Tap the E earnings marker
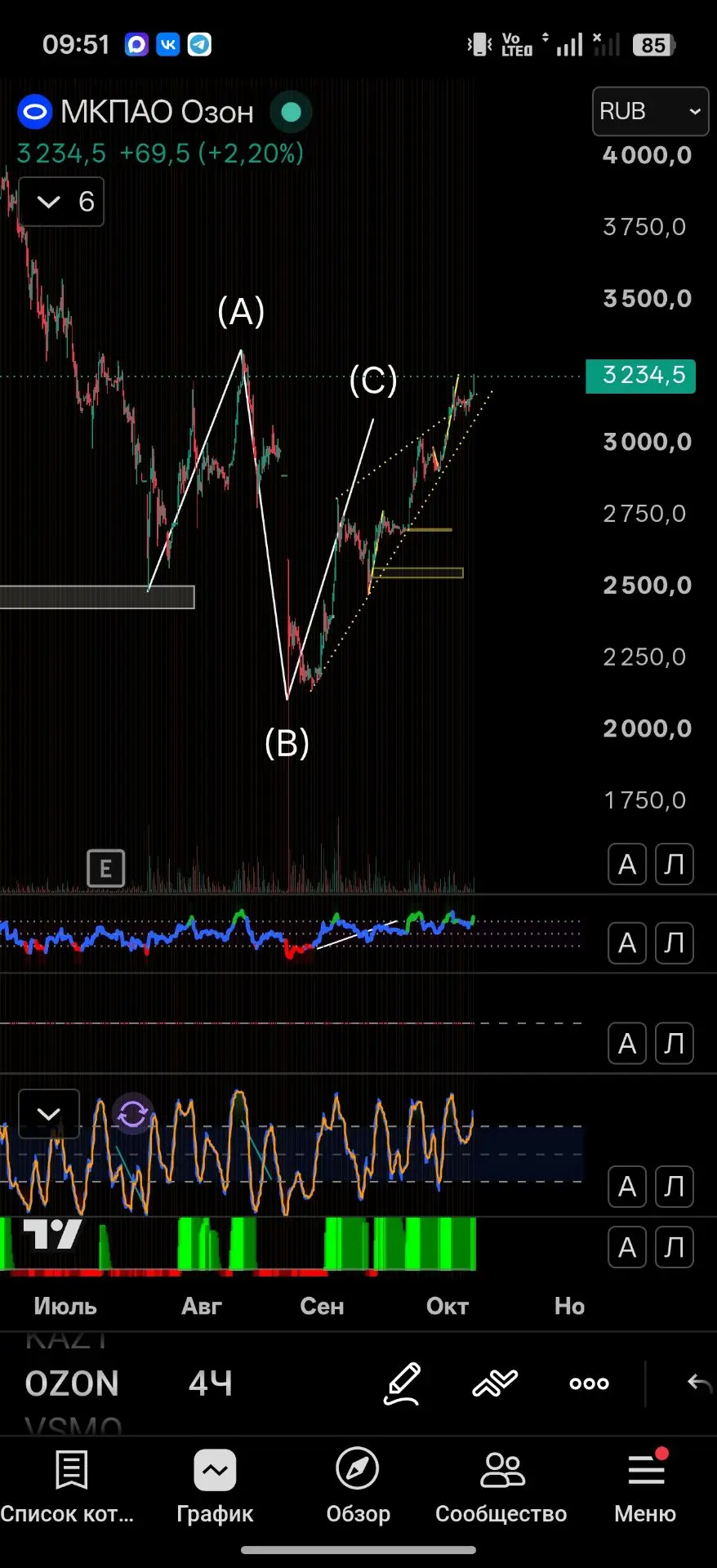Viewport: 717px width, 1568px height. pos(105,868)
